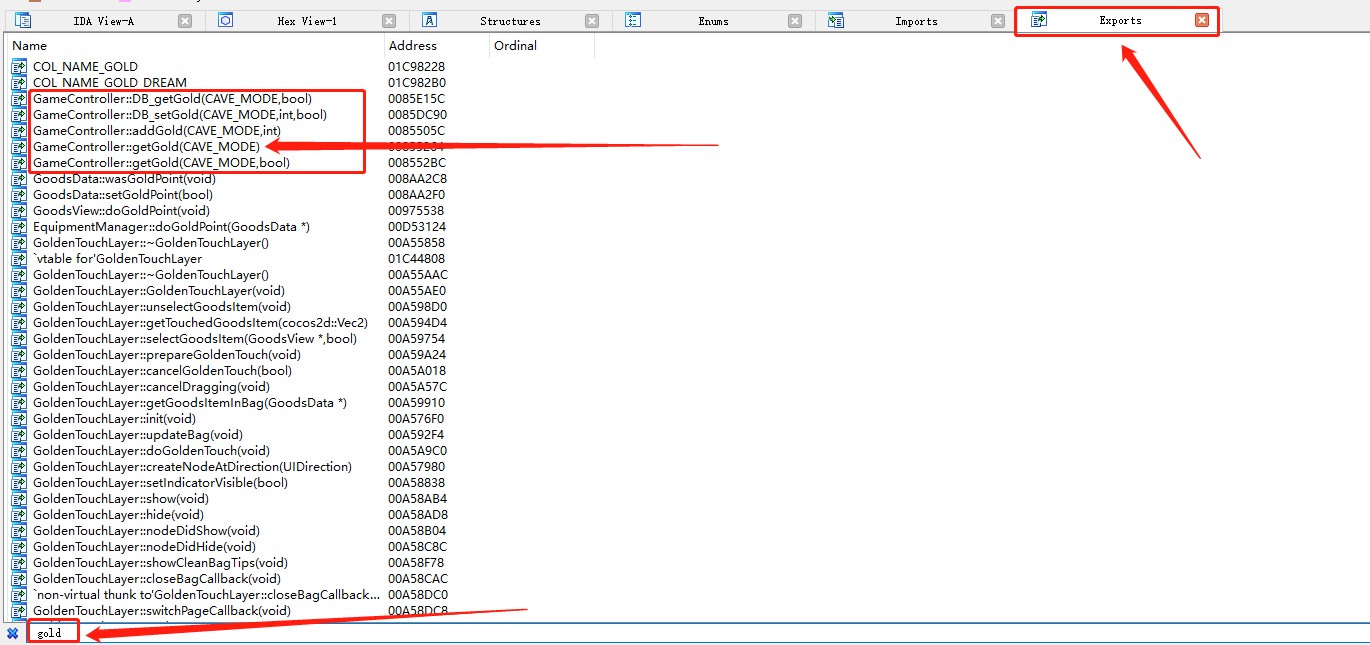Close the IDA View-A tab
This screenshot has height=645, width=1370.
pos(185,21)
